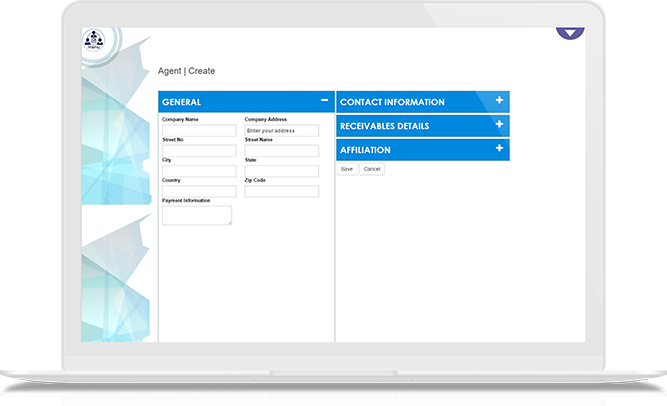Focus the Street Name input field
The width and height of the screenshot is (667, 406).
tap(282, 151)
